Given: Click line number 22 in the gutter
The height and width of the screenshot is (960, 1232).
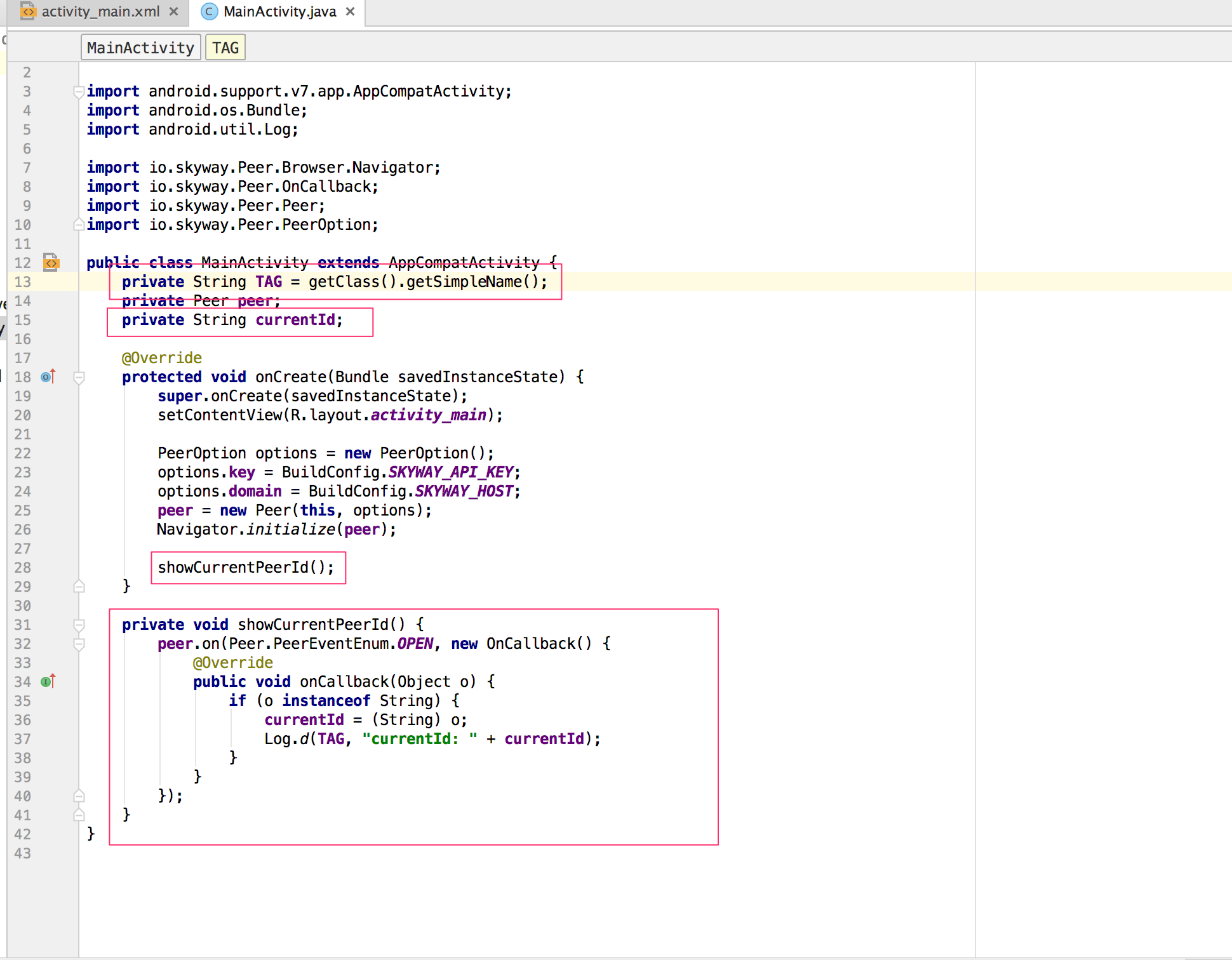Looking at the screenshot, I should pyautogui.click(x=22, y=453).
